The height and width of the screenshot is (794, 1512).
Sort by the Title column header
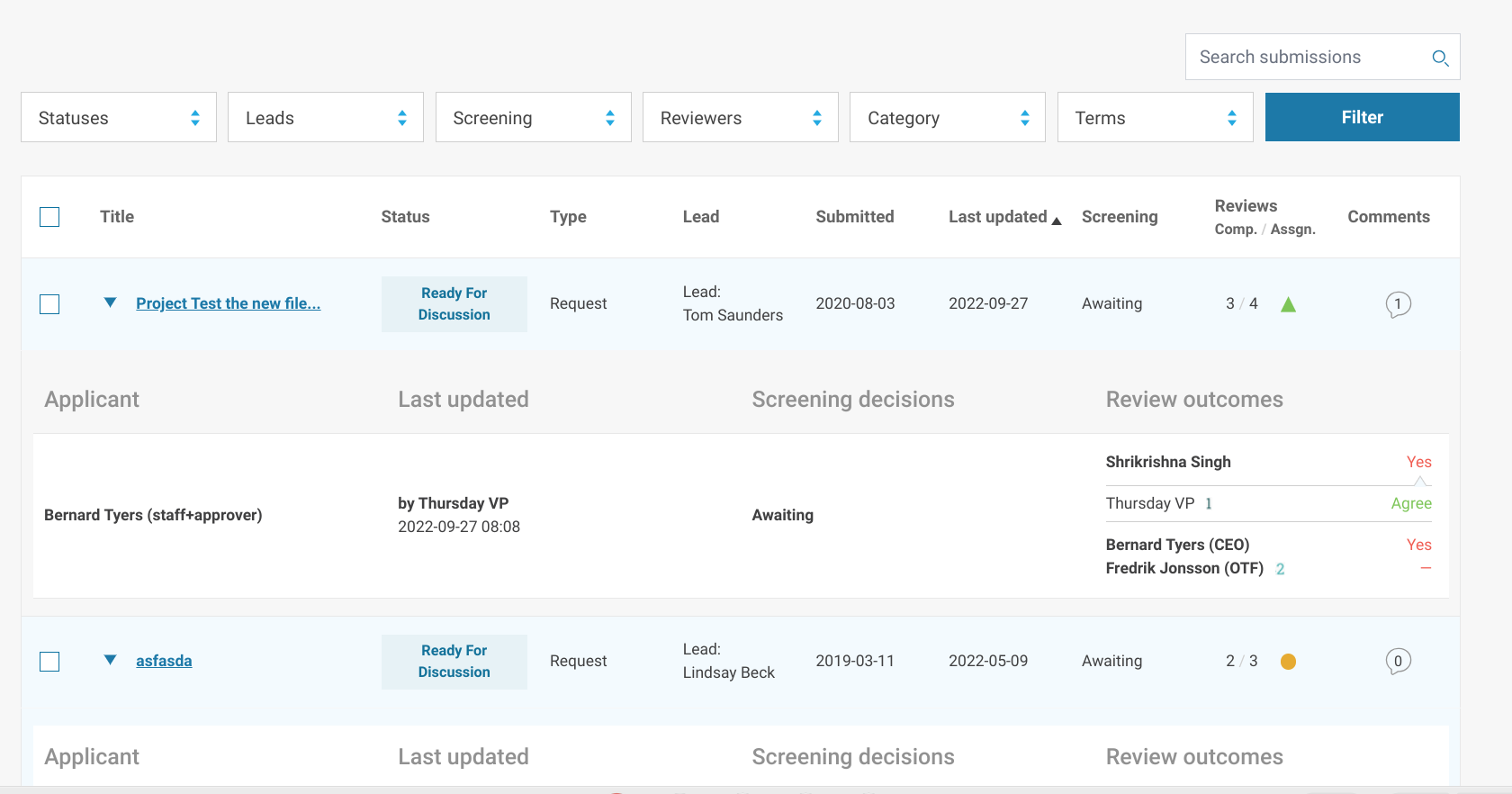tap(117, 217)
